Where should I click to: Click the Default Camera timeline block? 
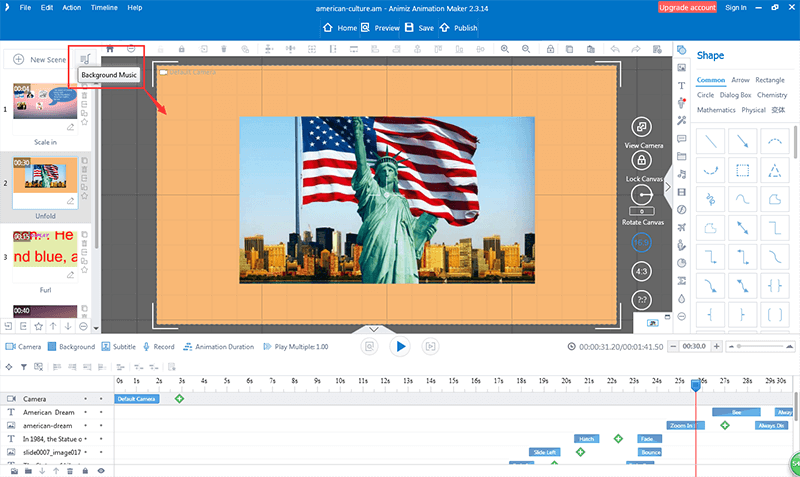pos(137,399)
